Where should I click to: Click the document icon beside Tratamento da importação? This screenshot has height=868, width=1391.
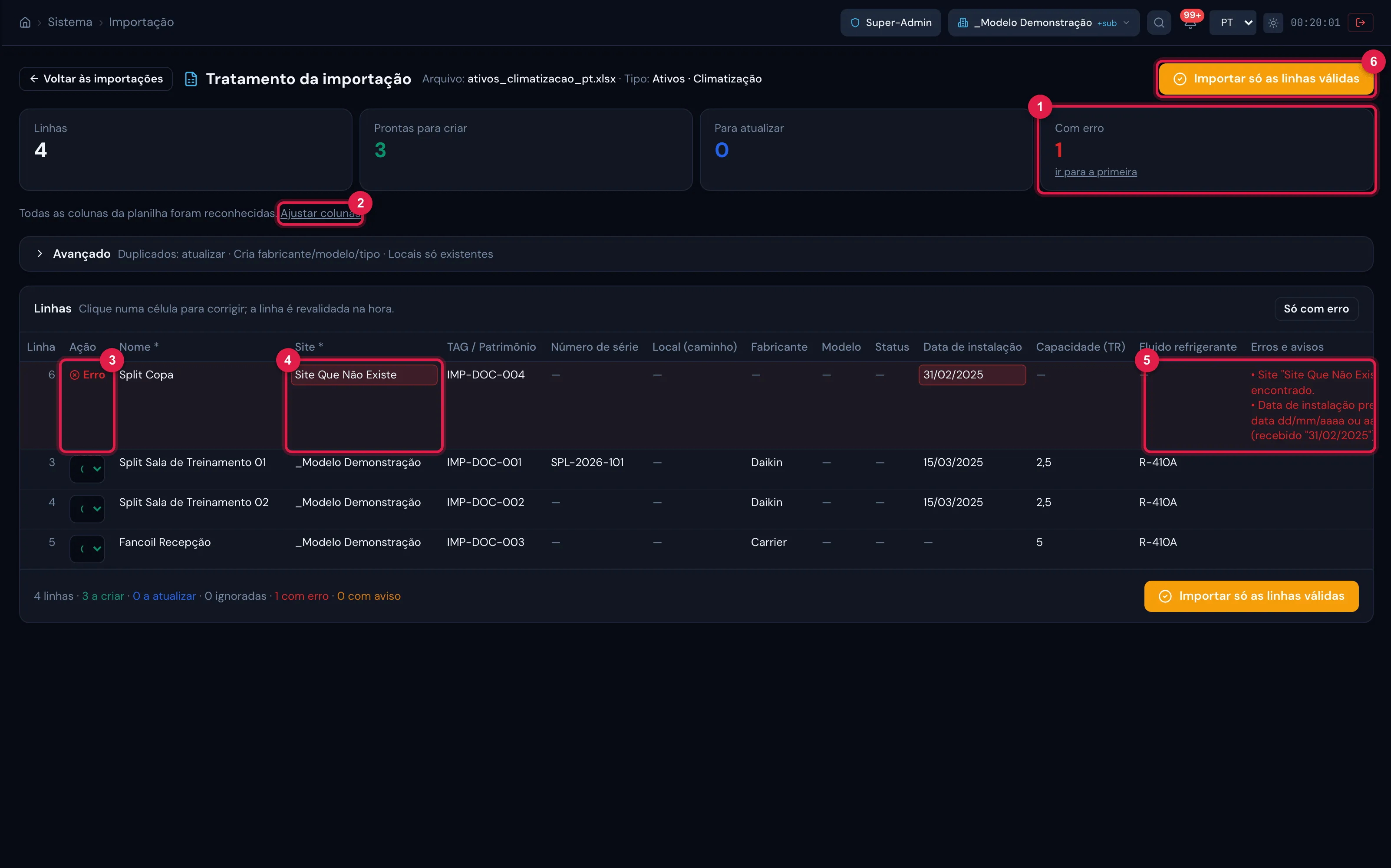coord(191,79)
